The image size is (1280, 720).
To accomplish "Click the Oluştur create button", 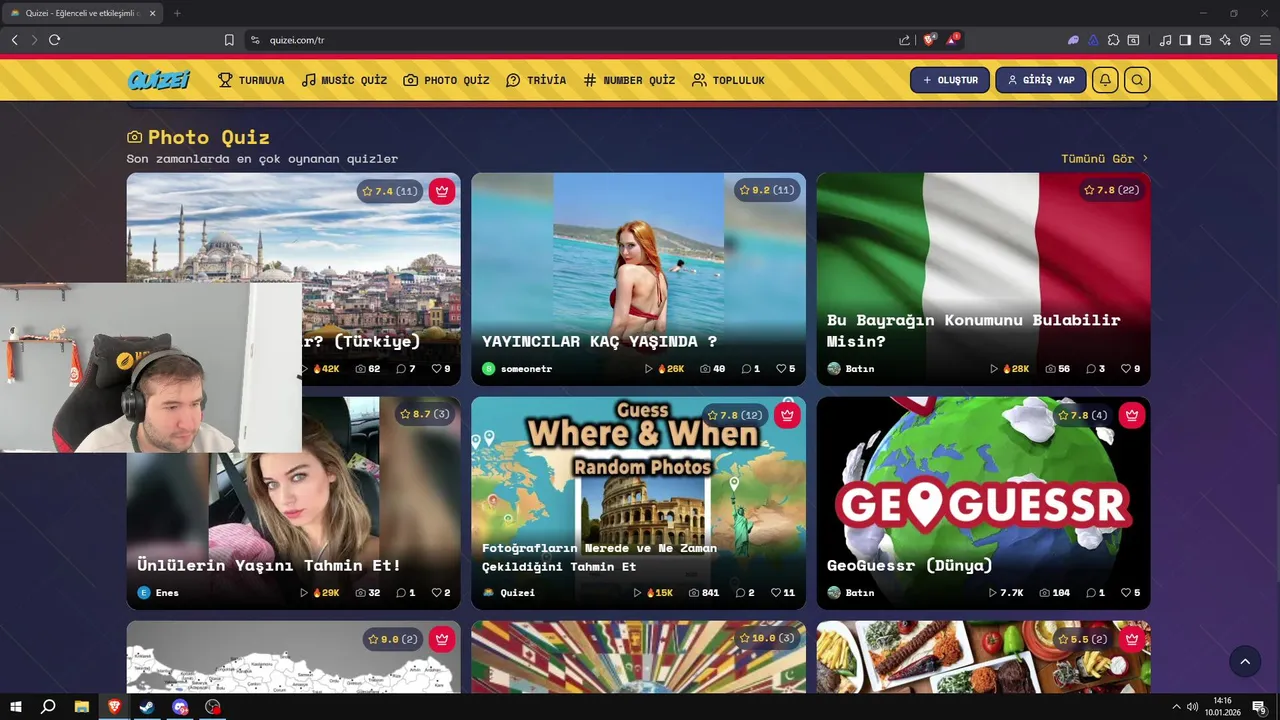I will pos(950,80).
